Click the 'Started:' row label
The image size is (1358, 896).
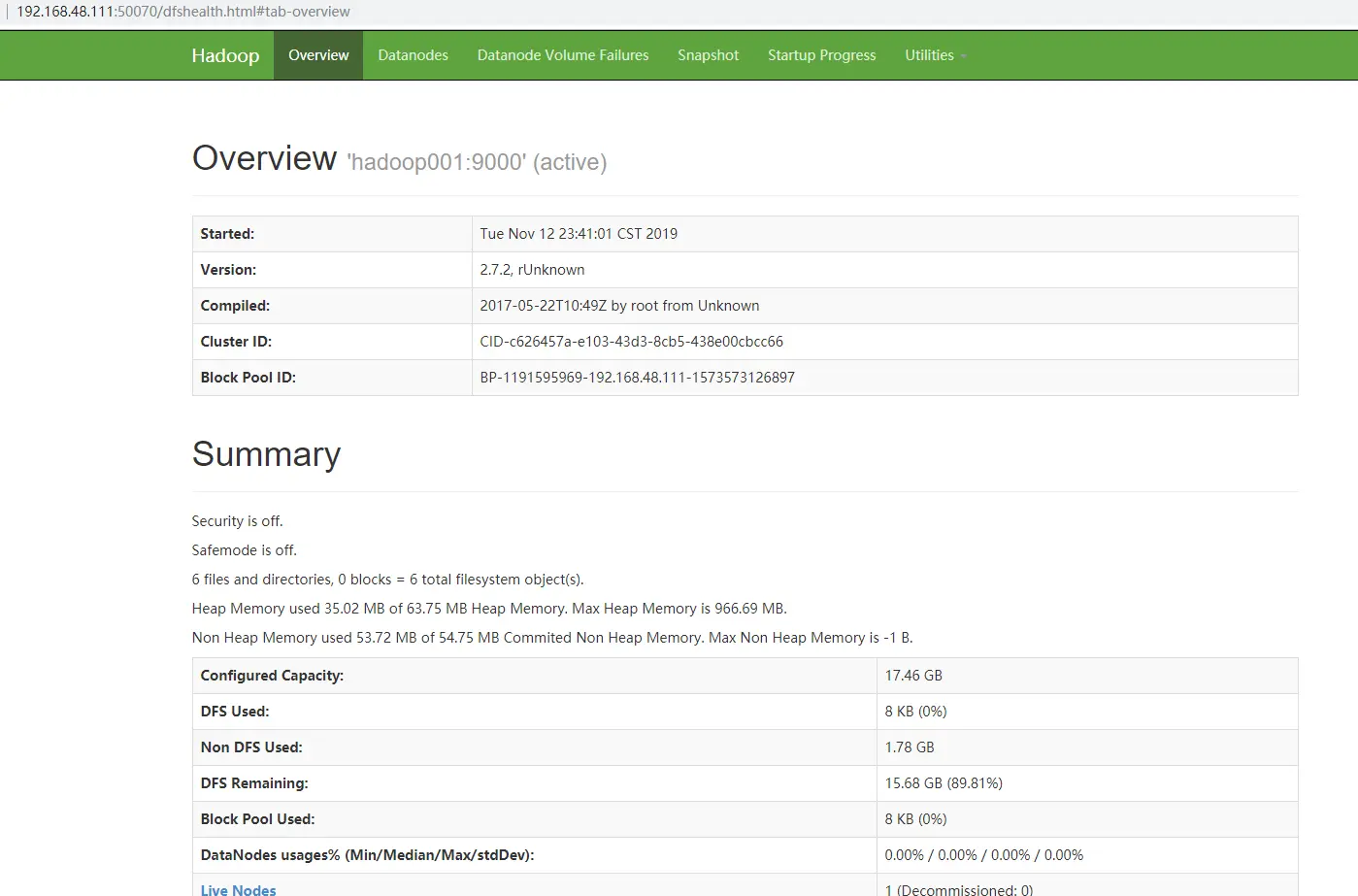227,234
